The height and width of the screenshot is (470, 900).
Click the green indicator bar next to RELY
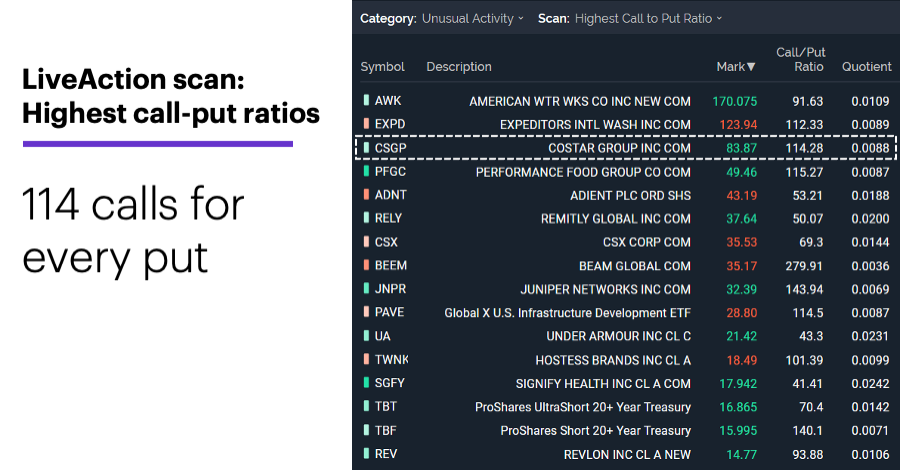tap(366, 218)
